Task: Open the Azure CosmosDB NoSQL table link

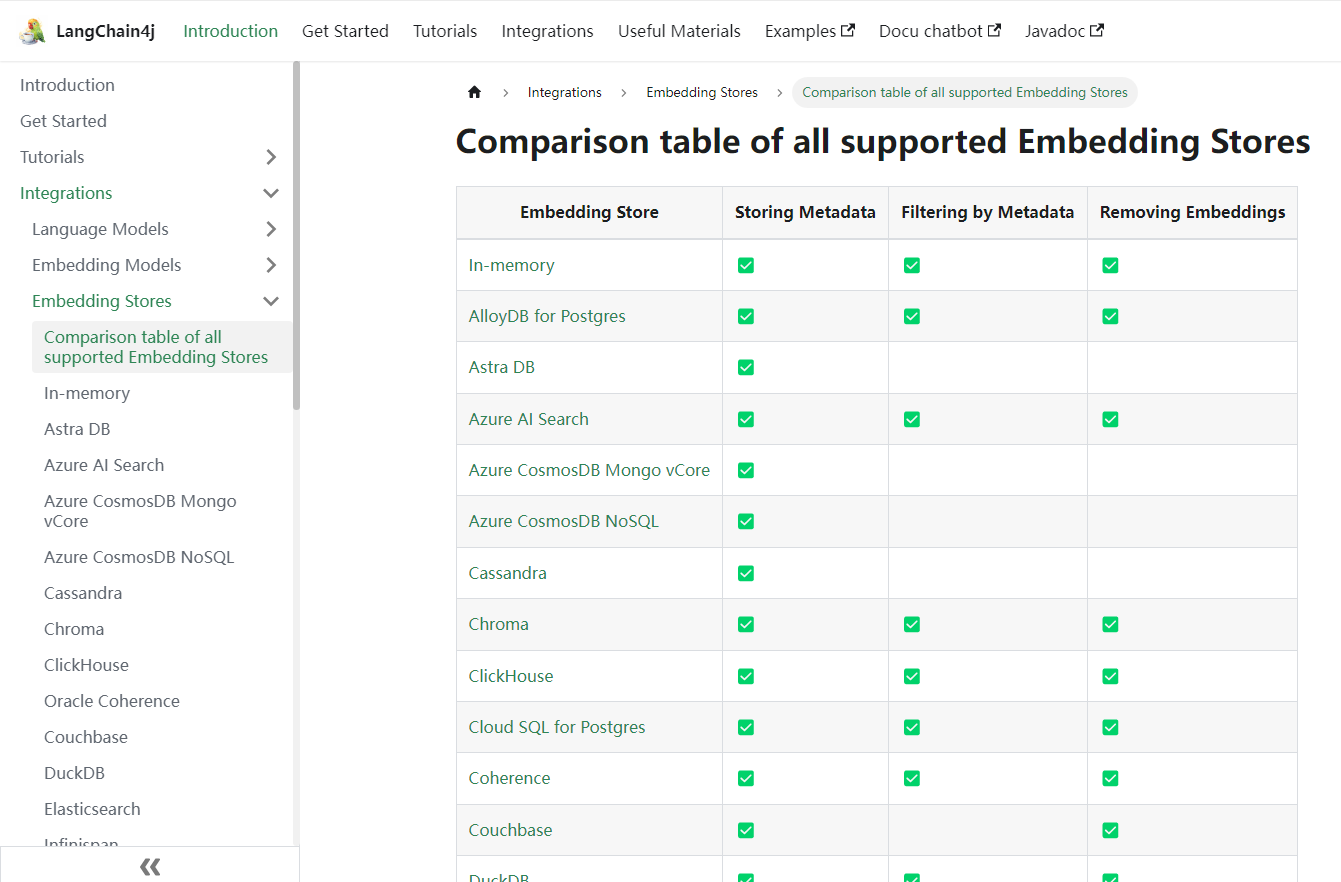Action: (564, 521)
